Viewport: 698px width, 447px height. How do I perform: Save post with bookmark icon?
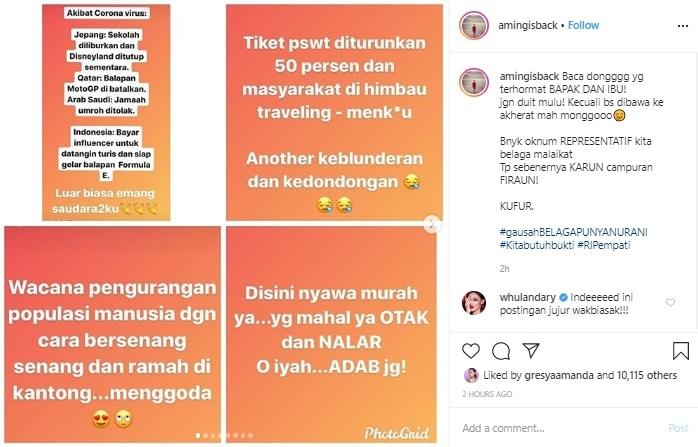click(x=681, y=351)
